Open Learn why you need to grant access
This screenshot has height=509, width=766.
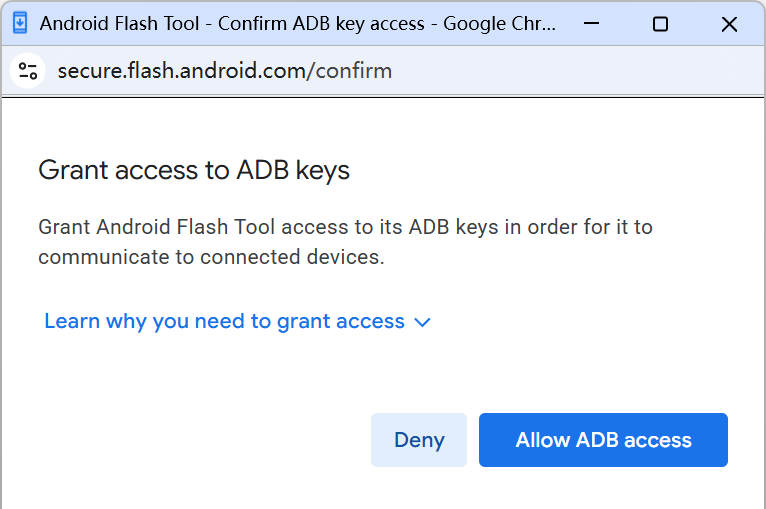224,321
